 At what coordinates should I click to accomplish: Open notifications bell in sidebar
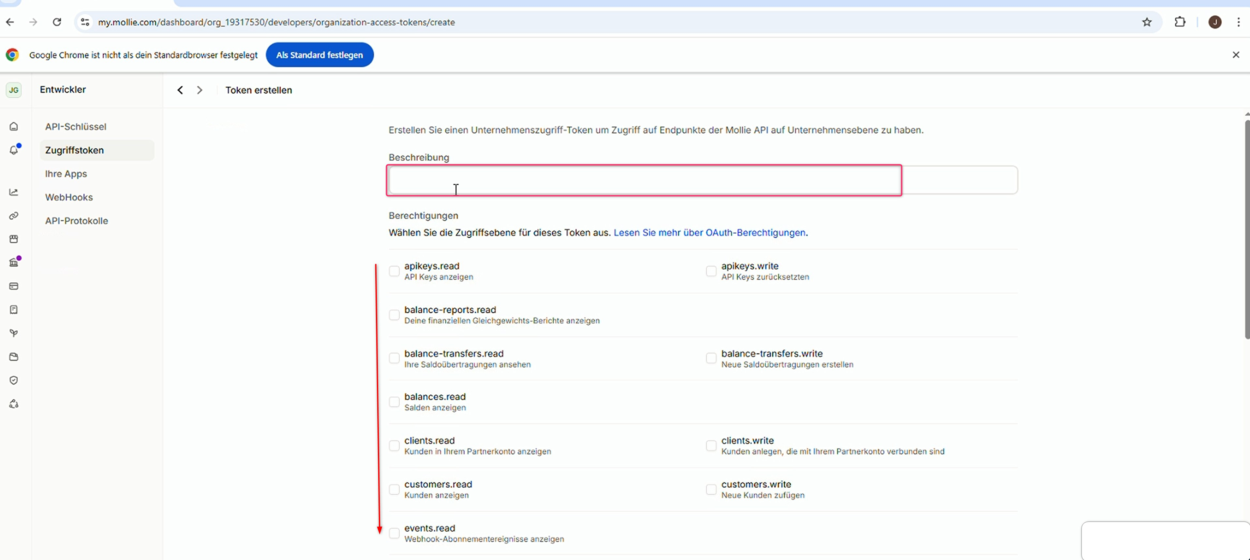[x=14, y=150]
